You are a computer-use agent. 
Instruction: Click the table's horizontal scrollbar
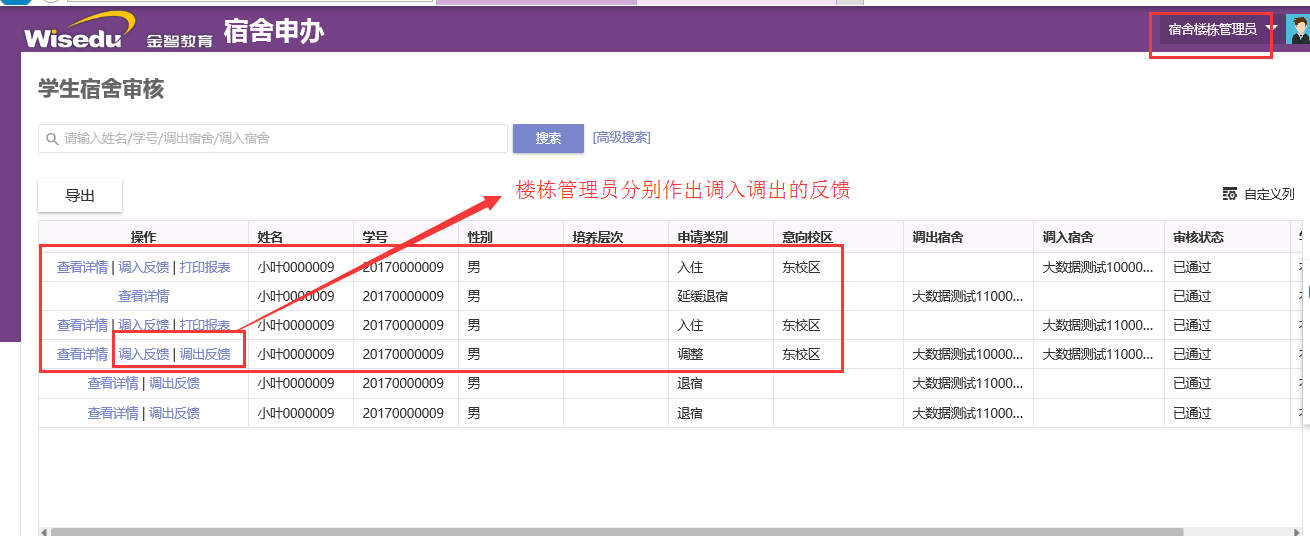click(x=617, y=532)
